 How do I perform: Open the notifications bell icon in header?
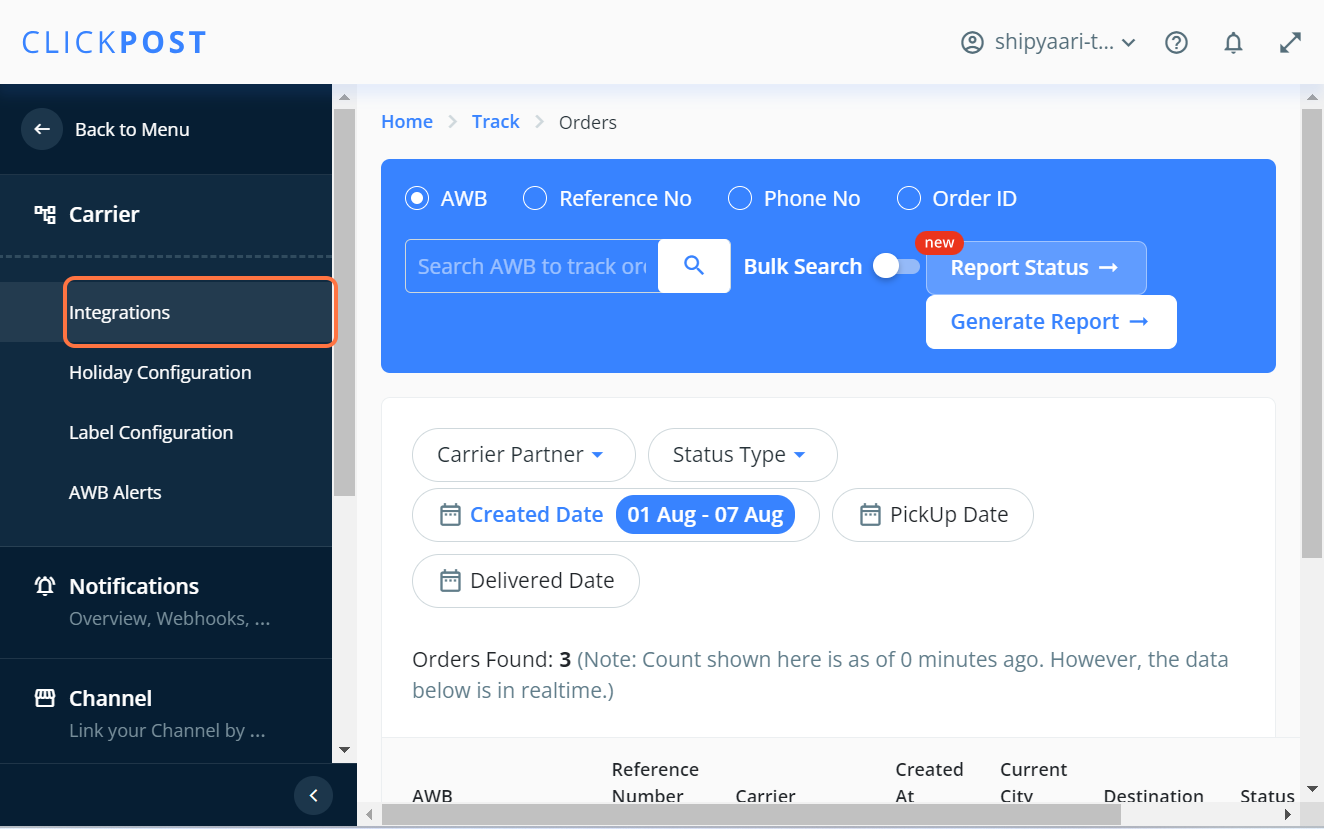pos(1234,43)
